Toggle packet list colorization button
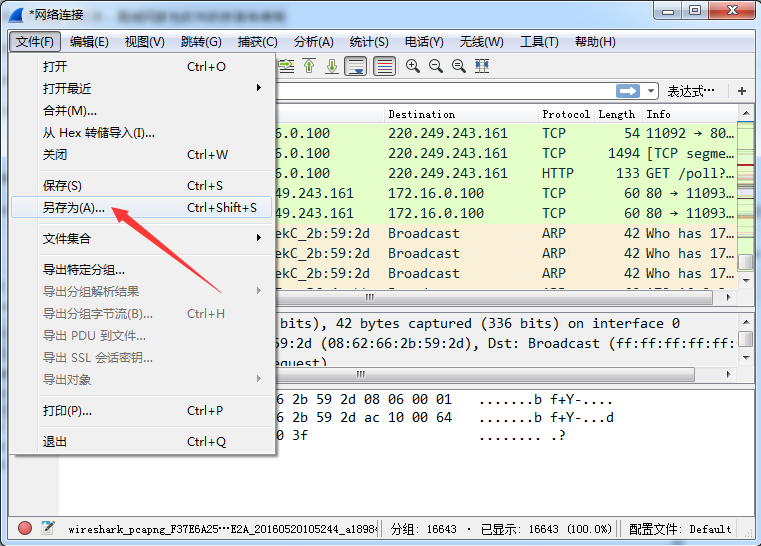The image size is (761, 546). point(384,66)
